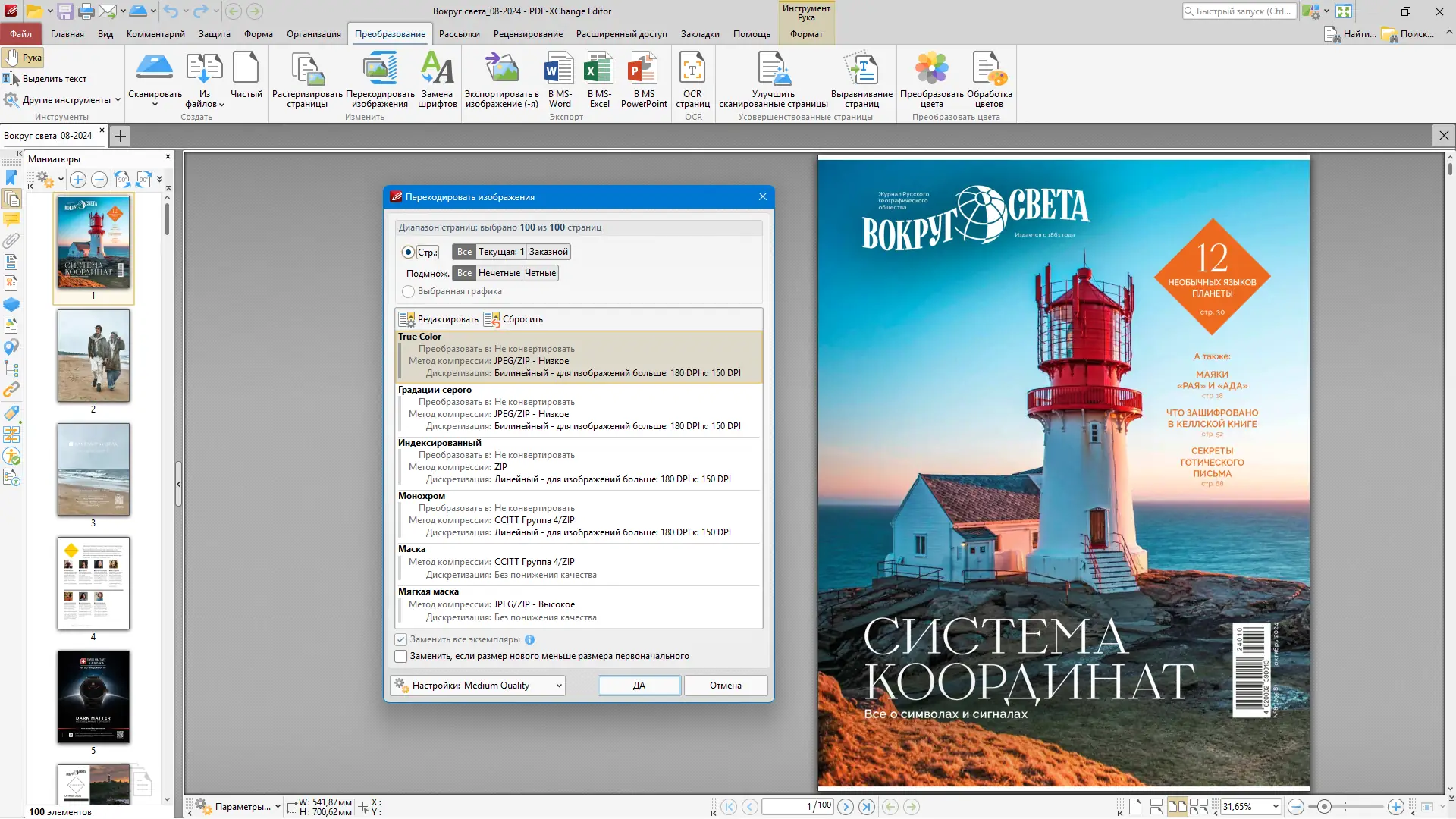This screenshot has width=1456, height=819.
Task: Uncheck Заменить все экземпляры
Action: 401,639
